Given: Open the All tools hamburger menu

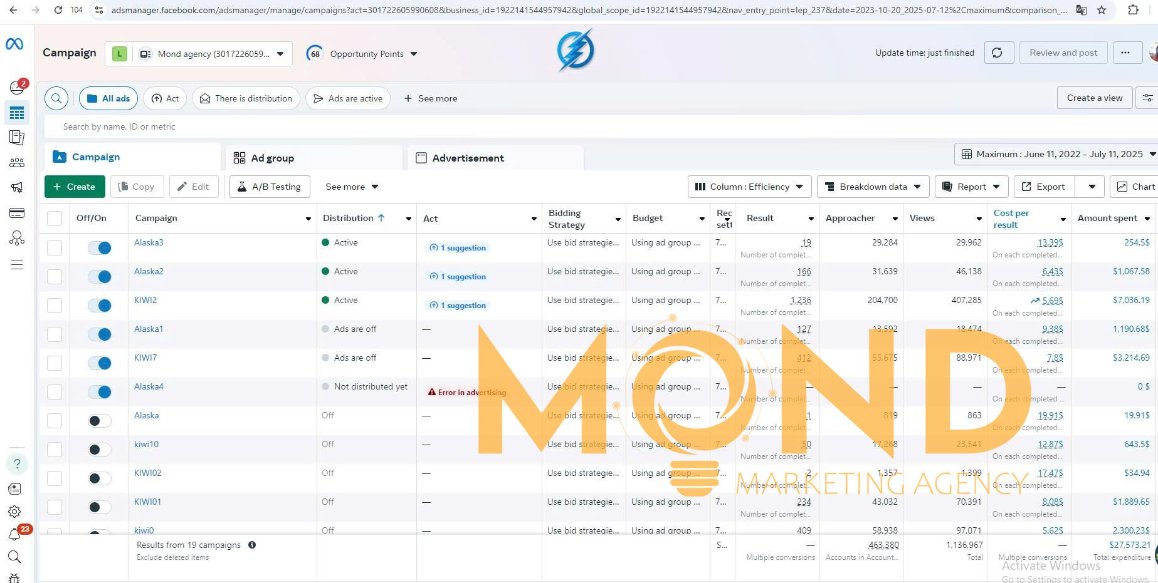Looking at the screenshot, I should (x=16, y=265).
